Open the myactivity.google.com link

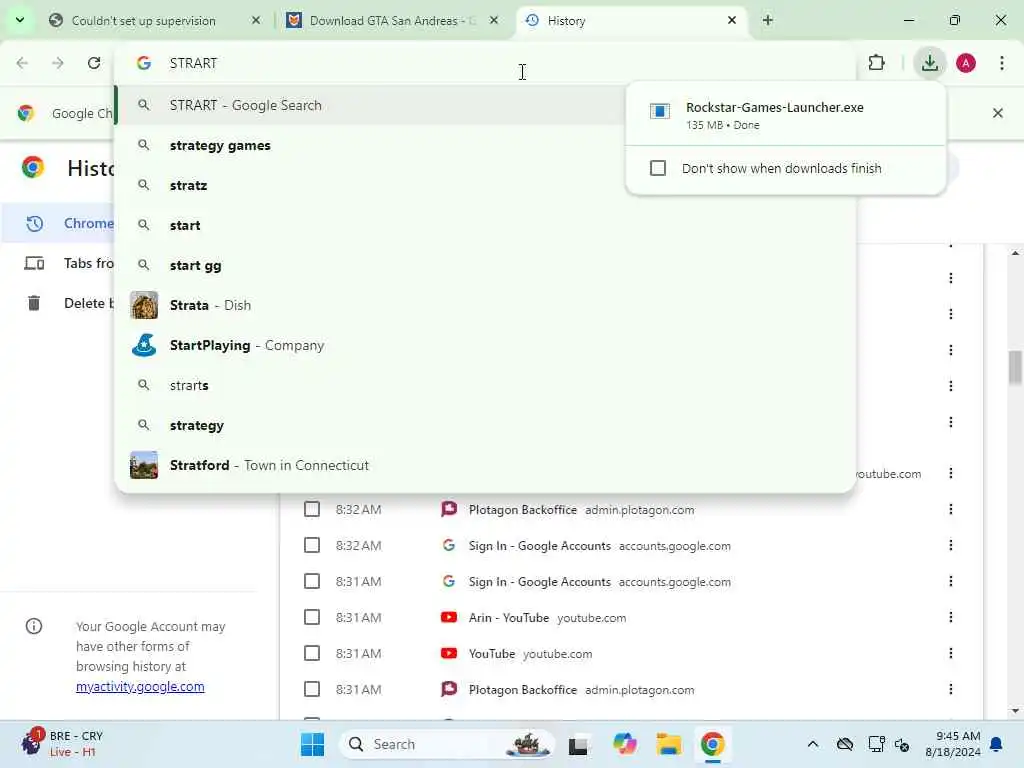[140, 686]
